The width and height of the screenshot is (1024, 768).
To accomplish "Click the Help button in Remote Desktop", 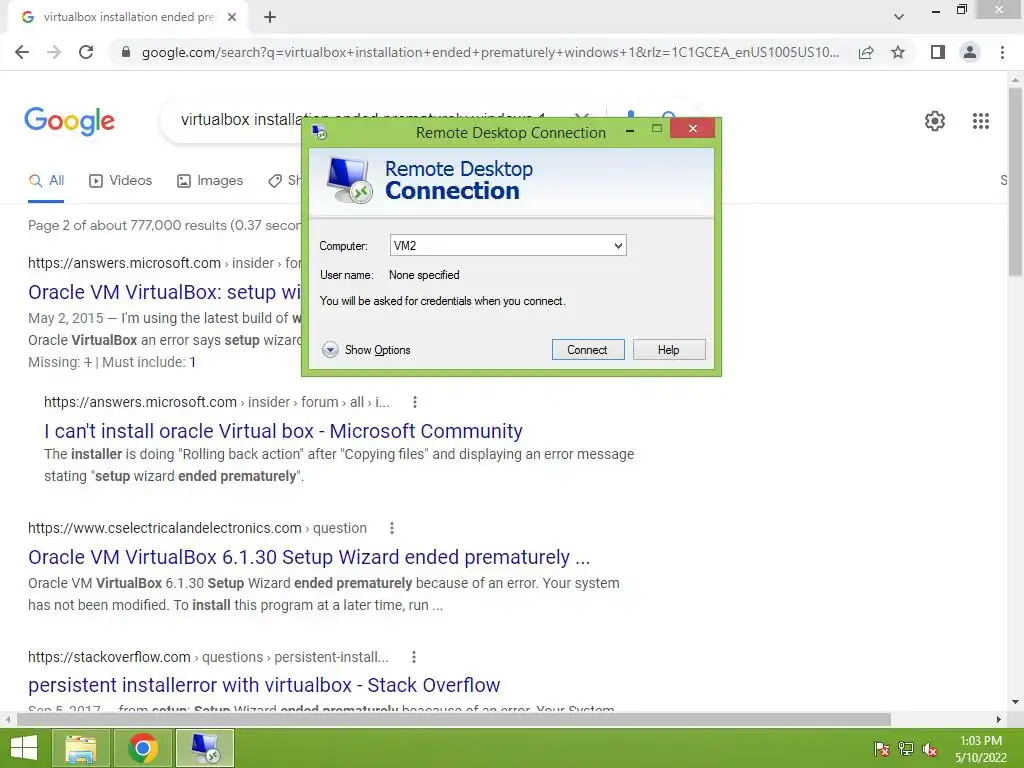I will [x=669, y=349].
